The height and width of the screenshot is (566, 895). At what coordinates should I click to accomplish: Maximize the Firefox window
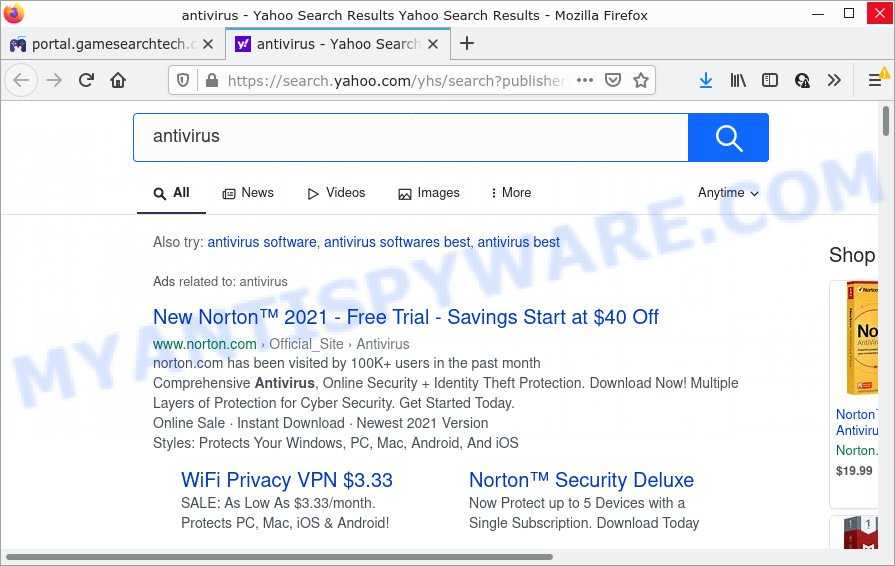(x=849, y=13)
